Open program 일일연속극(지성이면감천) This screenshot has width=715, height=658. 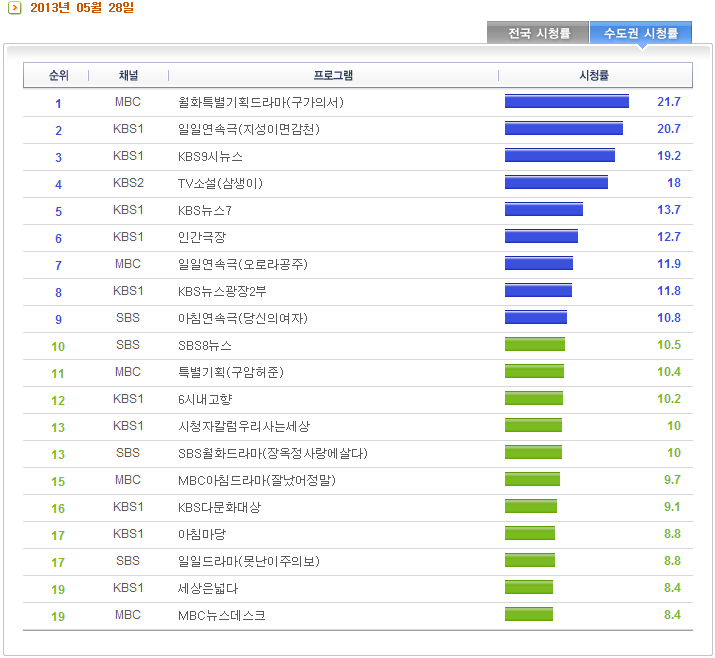pos(249,130)
